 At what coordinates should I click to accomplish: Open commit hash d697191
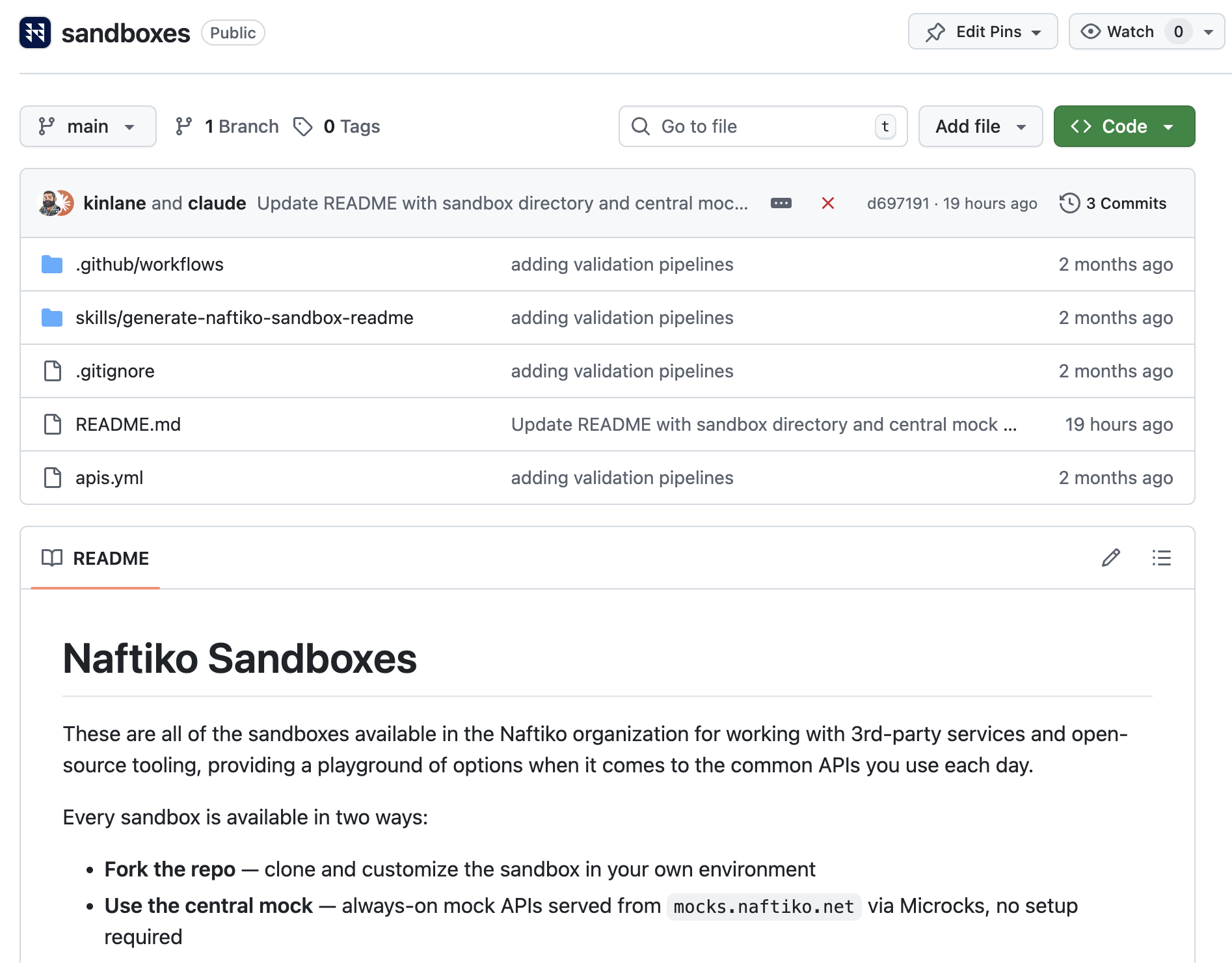[x=898, y=204]
